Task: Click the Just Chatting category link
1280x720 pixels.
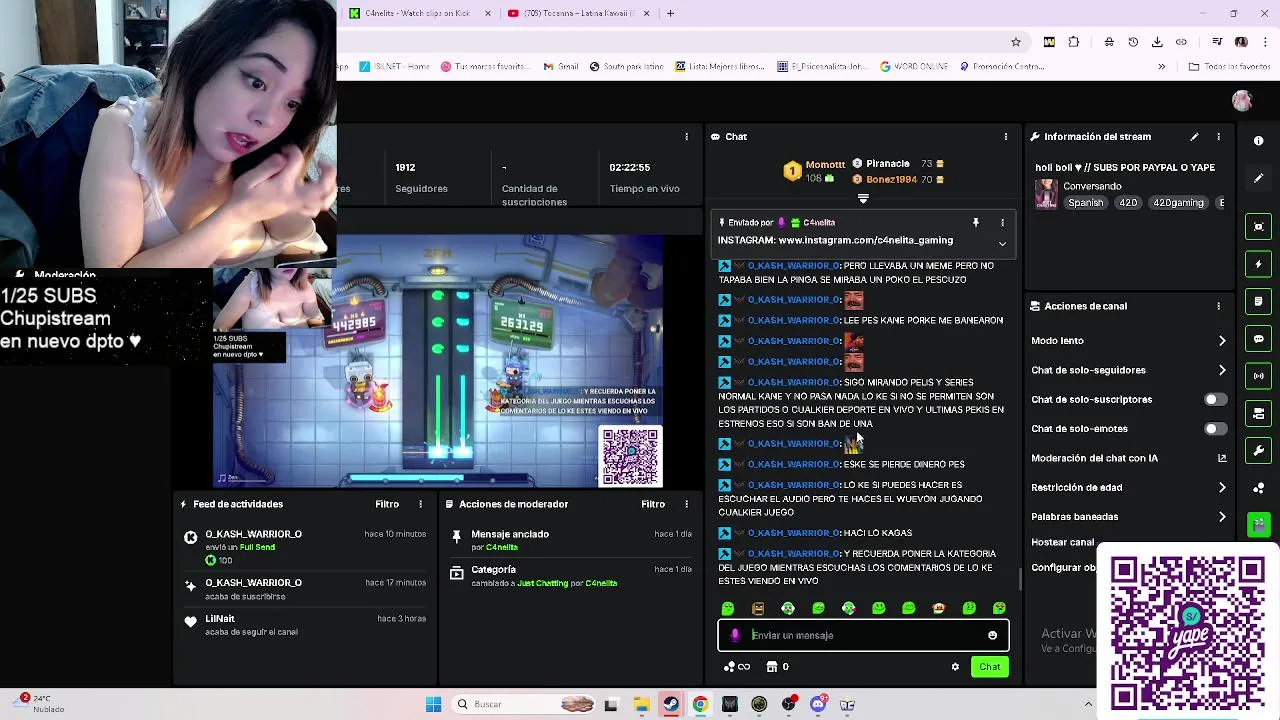Action: pos(542,583)
